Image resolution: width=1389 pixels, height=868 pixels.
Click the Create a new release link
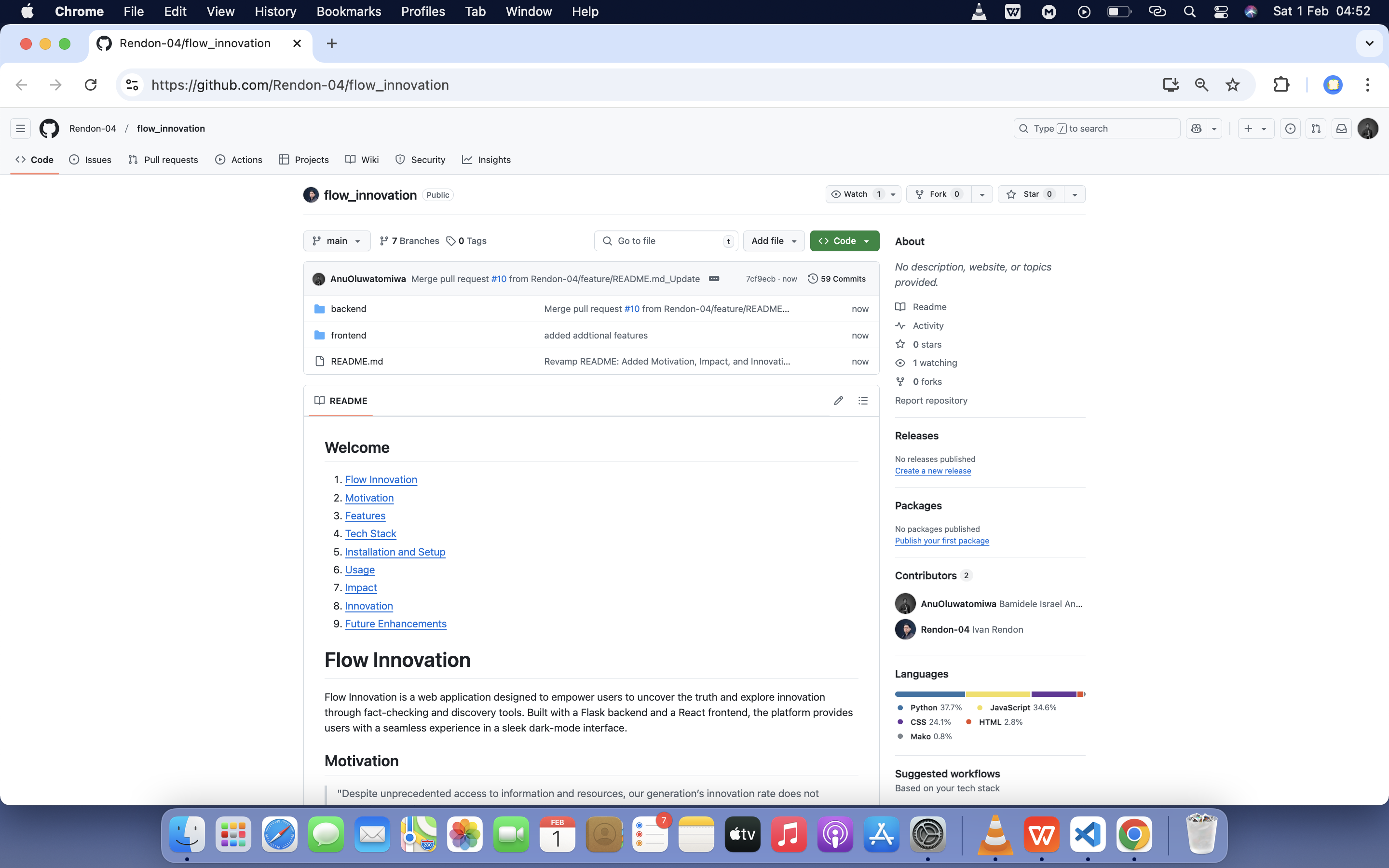[x=933, y=471]
